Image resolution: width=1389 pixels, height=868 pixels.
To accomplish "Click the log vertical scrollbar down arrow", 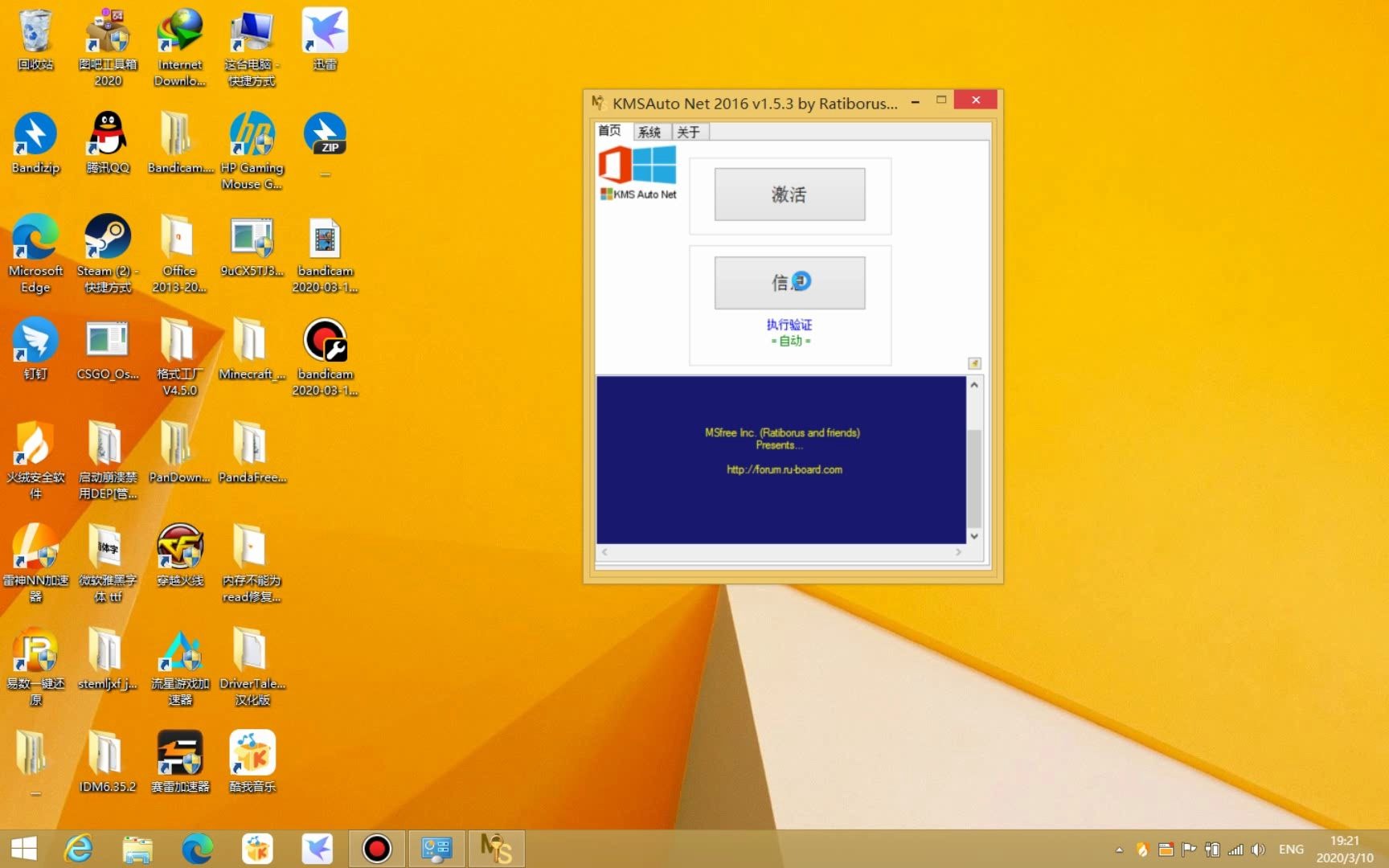I will click(974, 536).
